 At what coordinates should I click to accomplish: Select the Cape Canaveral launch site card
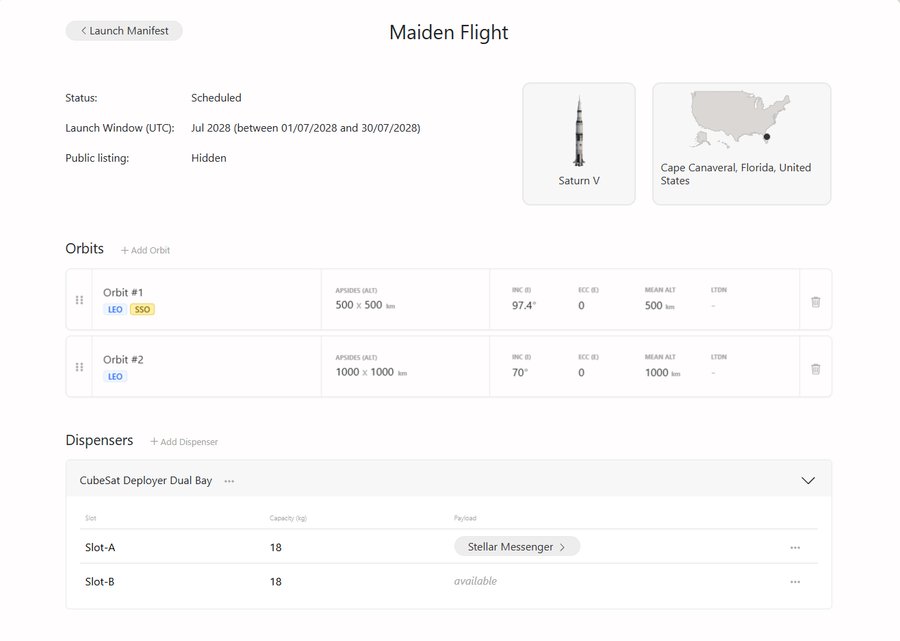[x=742, y=144]
